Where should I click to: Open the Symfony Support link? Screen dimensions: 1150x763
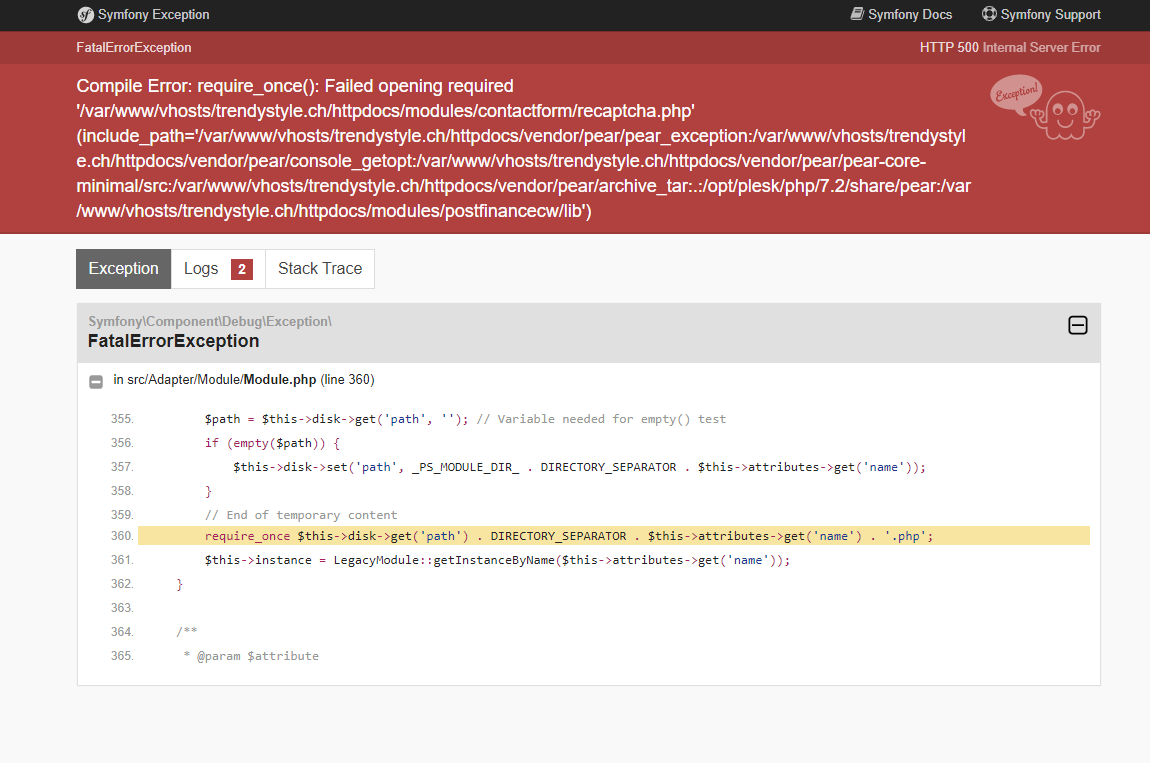[1050, 15]
